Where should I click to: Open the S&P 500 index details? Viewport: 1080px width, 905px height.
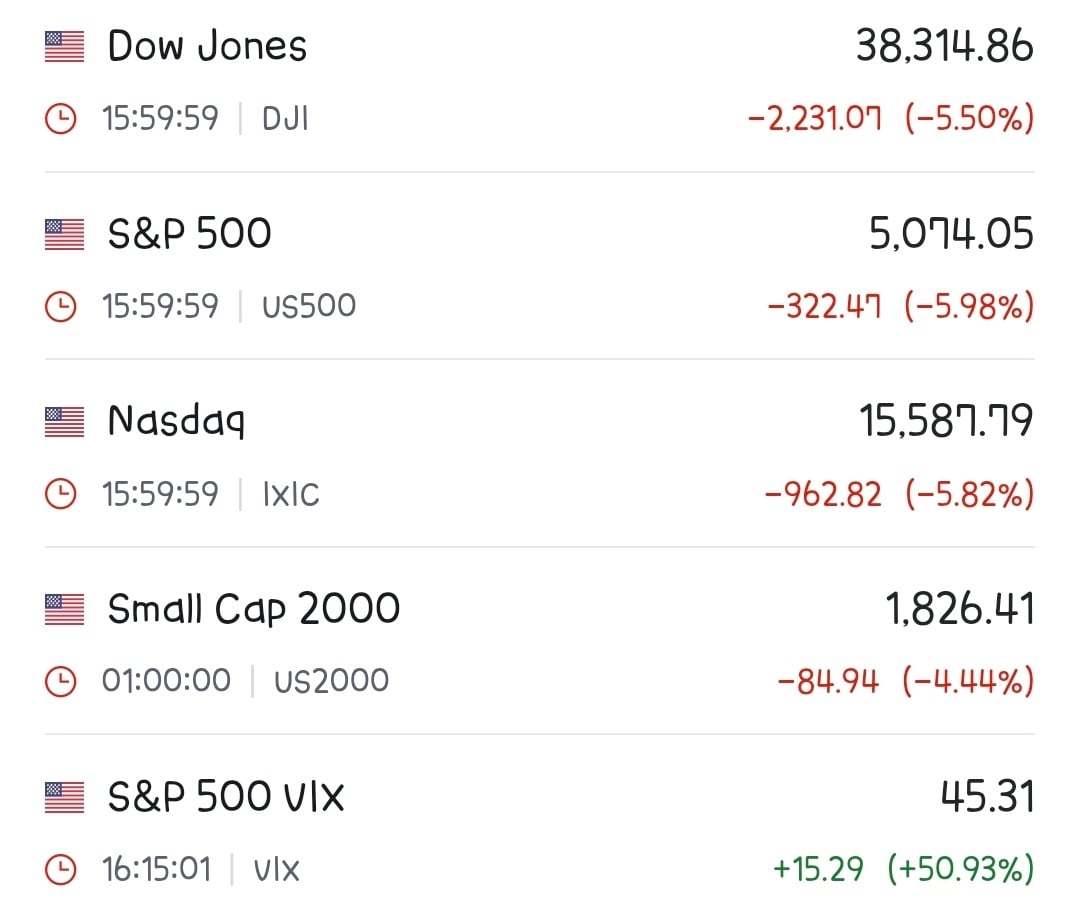(x=540, y=269)
